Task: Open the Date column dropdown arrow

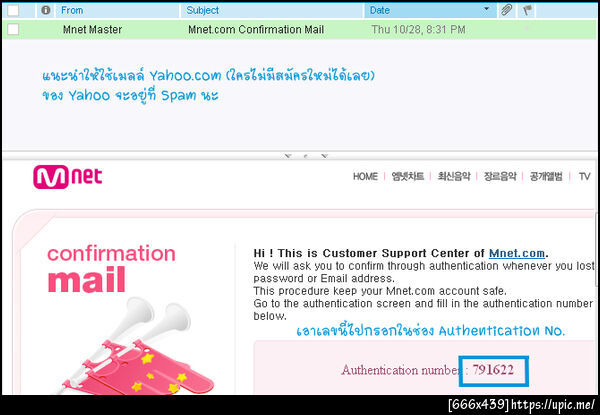Action: tap(486, 9)
